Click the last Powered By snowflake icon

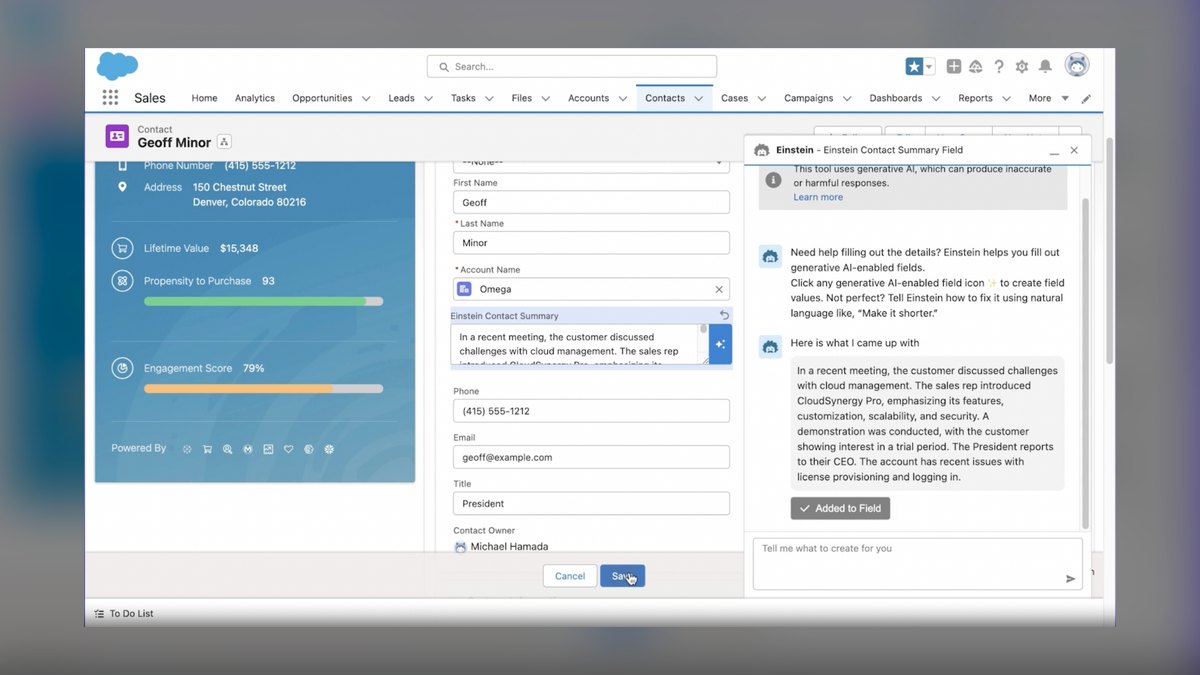[x=329, y=449]
